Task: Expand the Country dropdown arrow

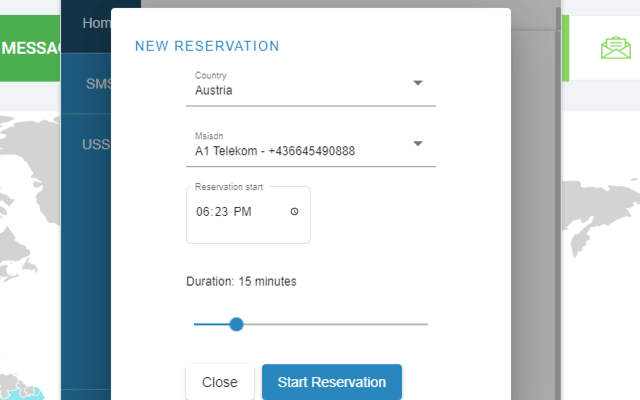Action: [418, 83]
